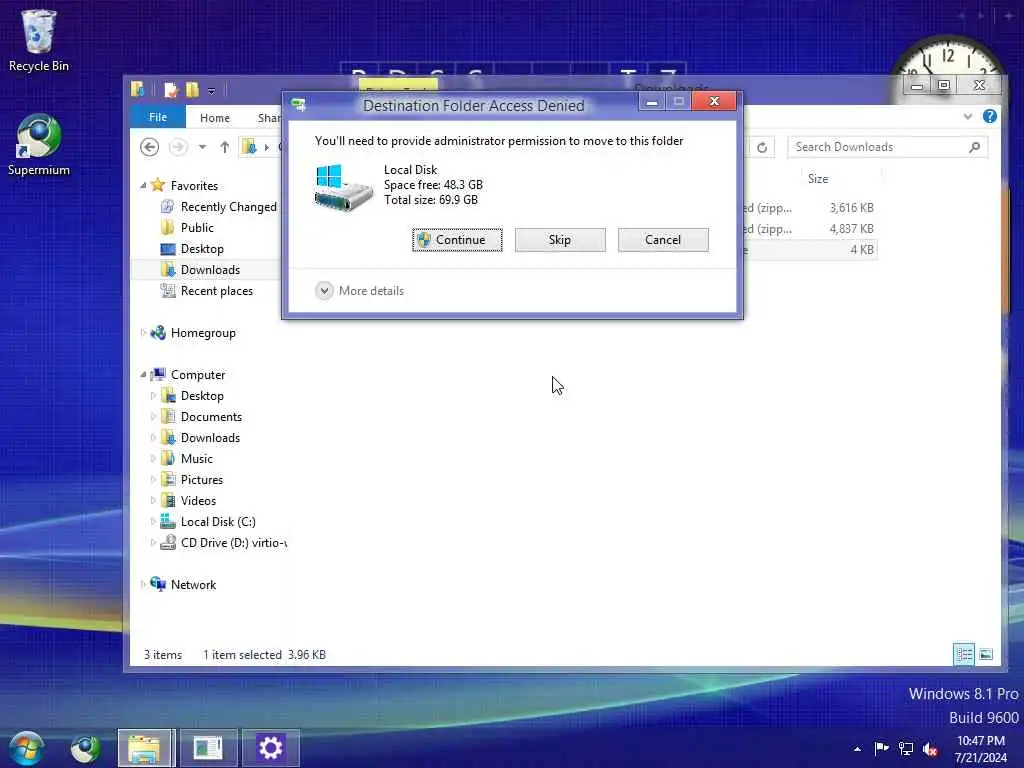Collapse the Favorites tree section
Image resolution: width=1024 pixels, height=768 pixels.
point(143,185)
